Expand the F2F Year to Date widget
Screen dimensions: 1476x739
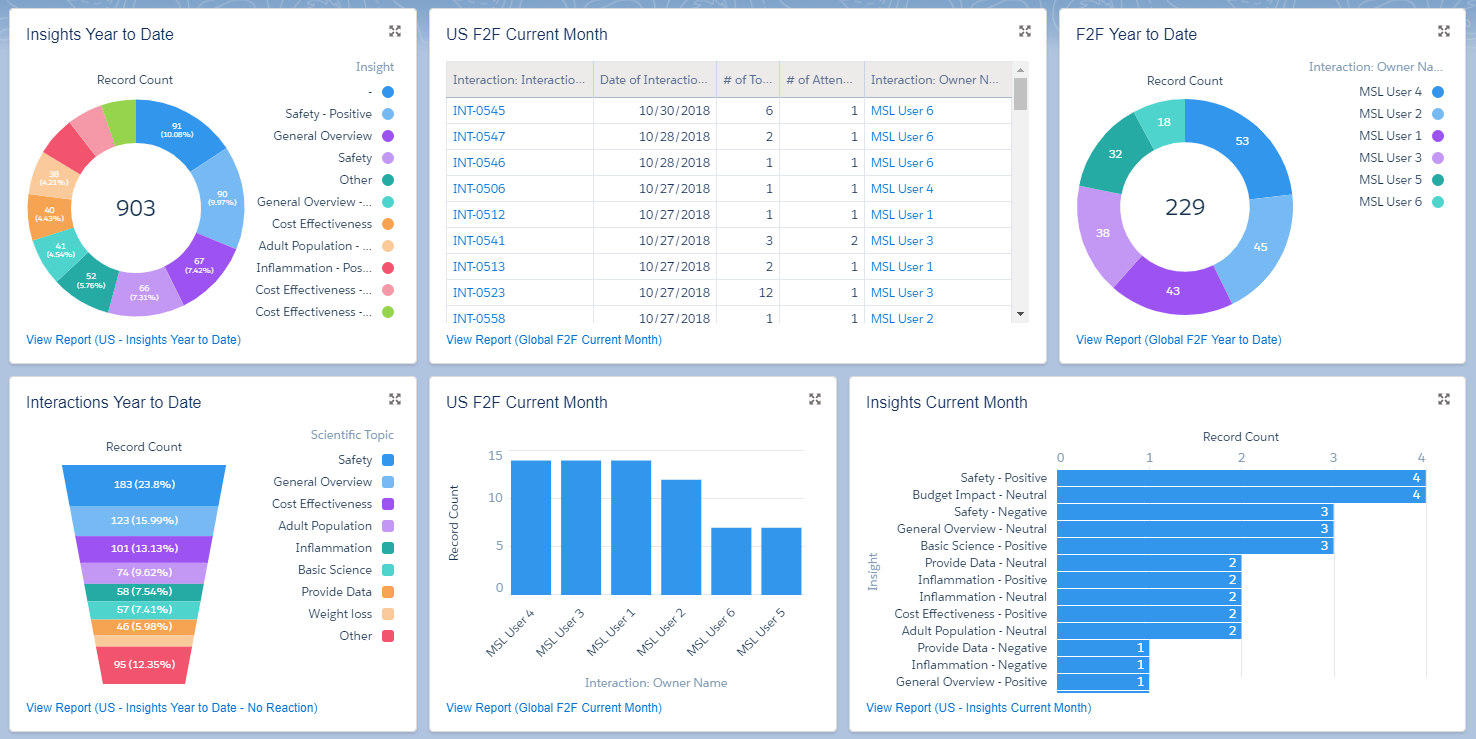pyautogui.click(x=1444, y=31)
